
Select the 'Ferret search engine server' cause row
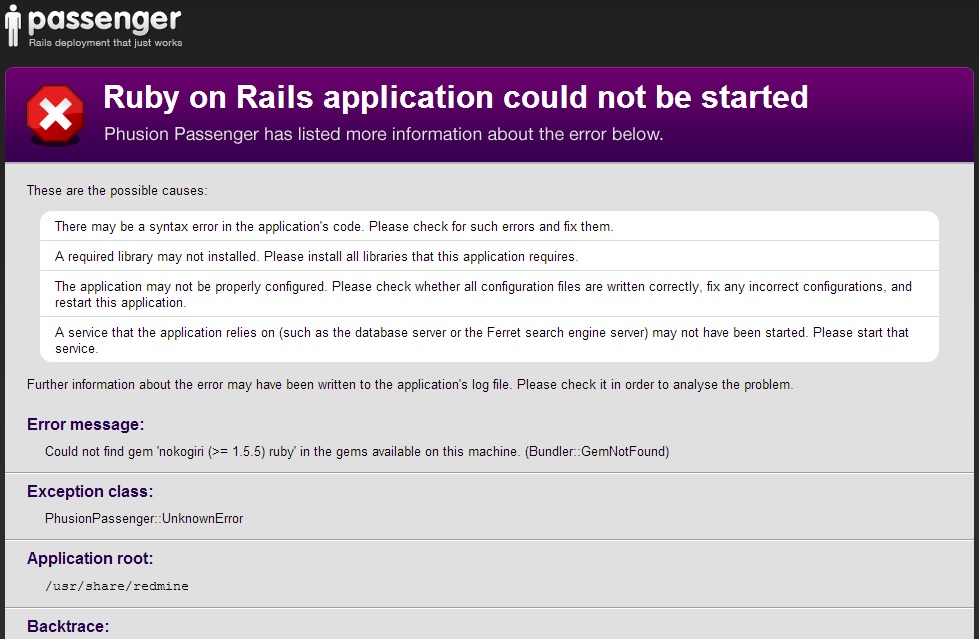click(489, 340)
